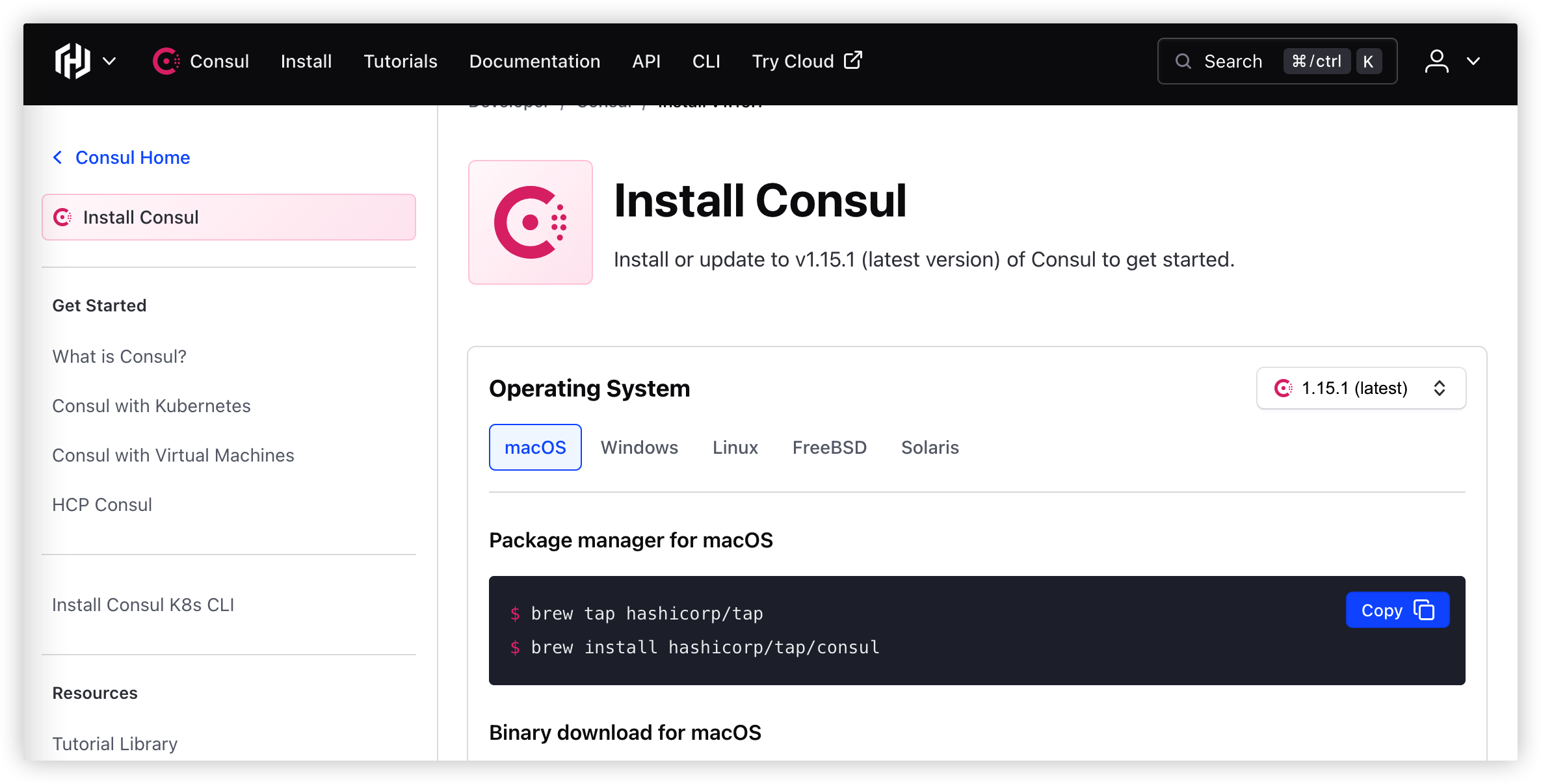1541x784 pixels.
Task: Toggle the Solaris operating system tab
Action: (929, 447)
